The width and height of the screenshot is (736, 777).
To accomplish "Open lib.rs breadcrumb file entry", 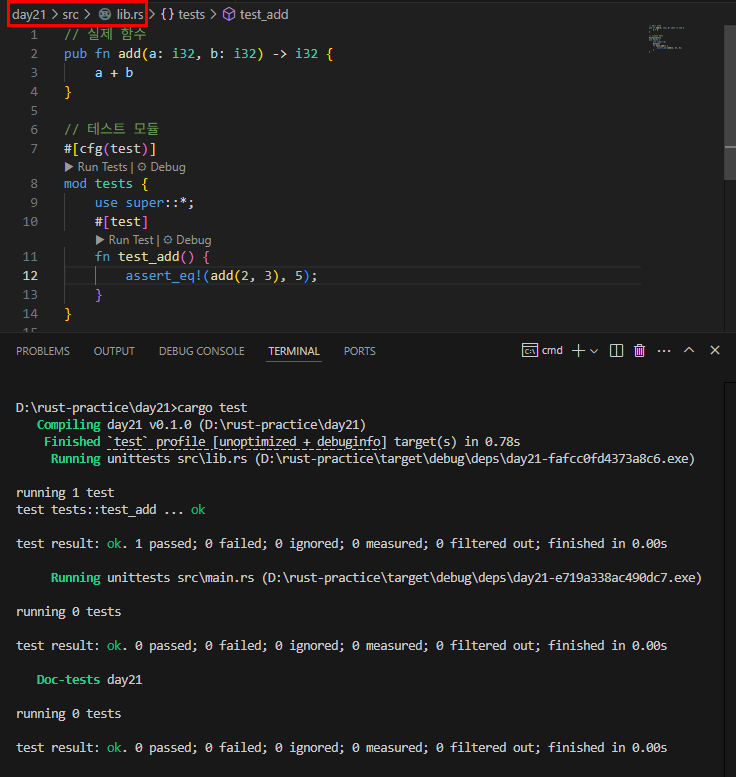I will tap(130, 14).
